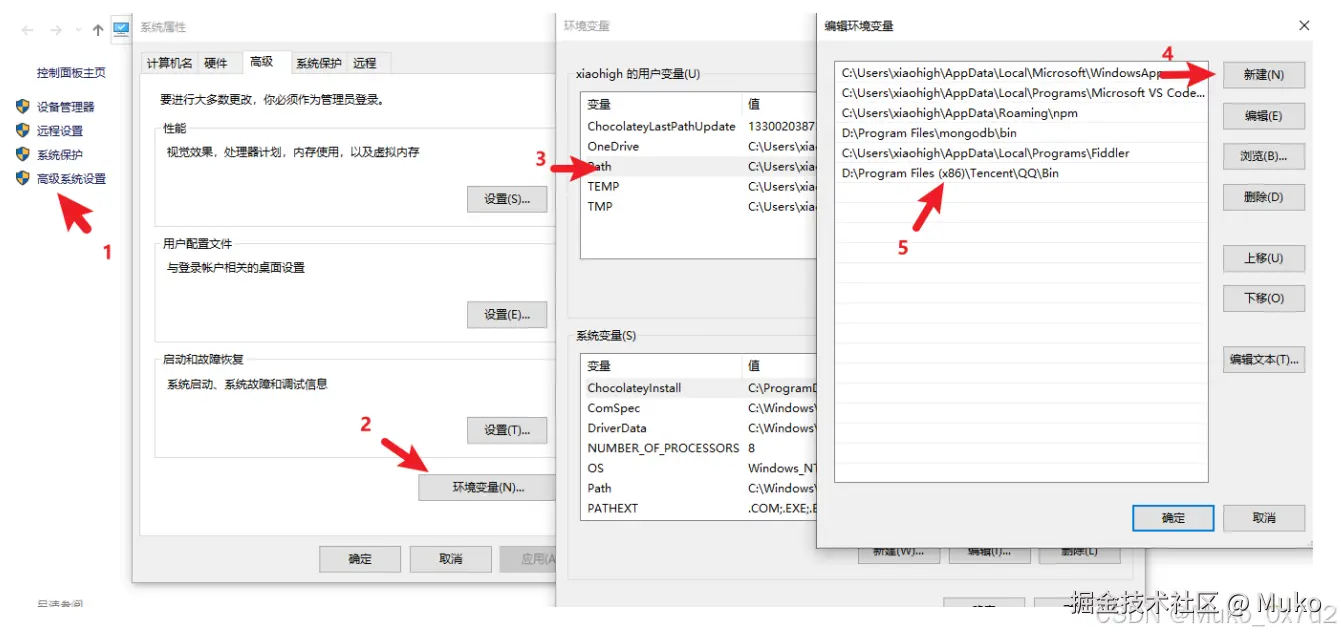The image size is (1341, 636).
Task: Click 变量 column header in 系统变量 list
Action: [661, 366]
